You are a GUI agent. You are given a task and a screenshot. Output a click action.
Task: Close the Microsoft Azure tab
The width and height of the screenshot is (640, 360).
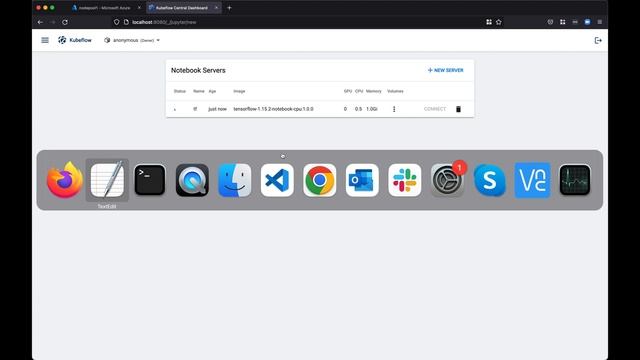pyautogui.click(x=139, y=8)
